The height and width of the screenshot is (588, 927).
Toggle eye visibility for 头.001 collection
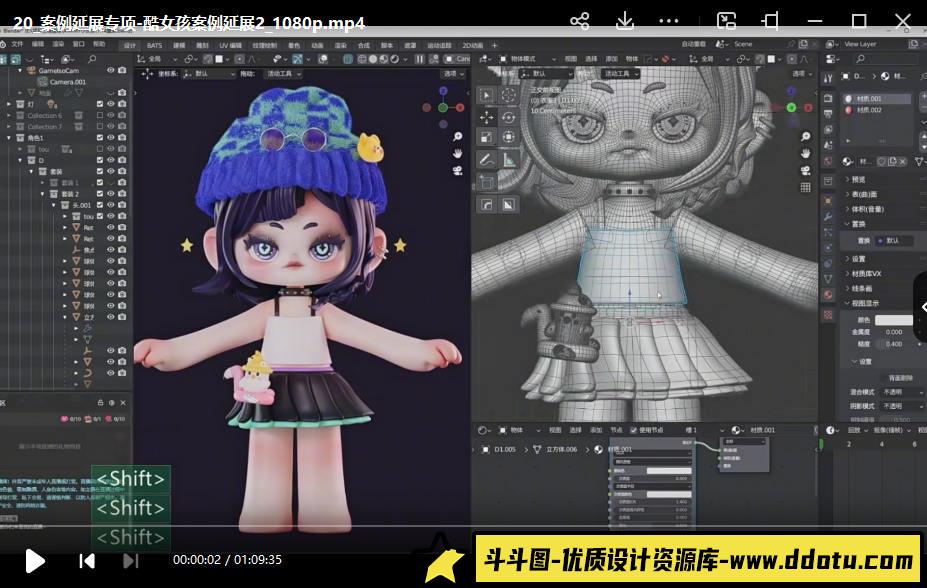click(111, 205)
